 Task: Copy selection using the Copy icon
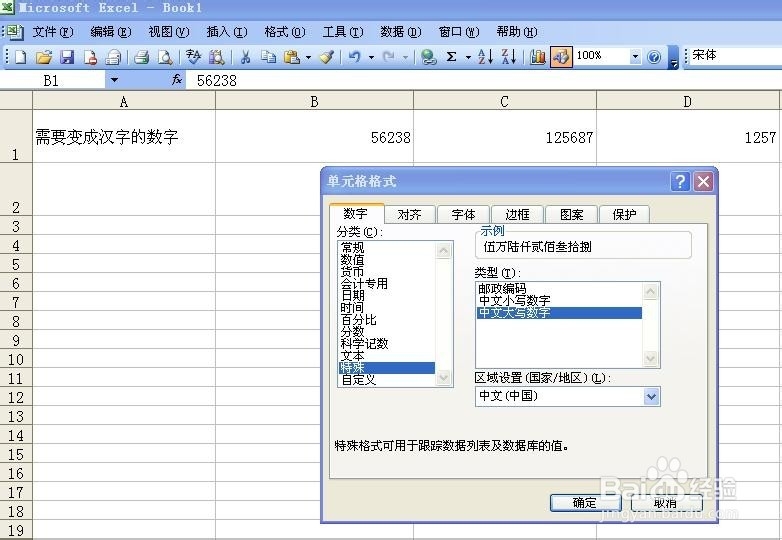pos(268,57)
